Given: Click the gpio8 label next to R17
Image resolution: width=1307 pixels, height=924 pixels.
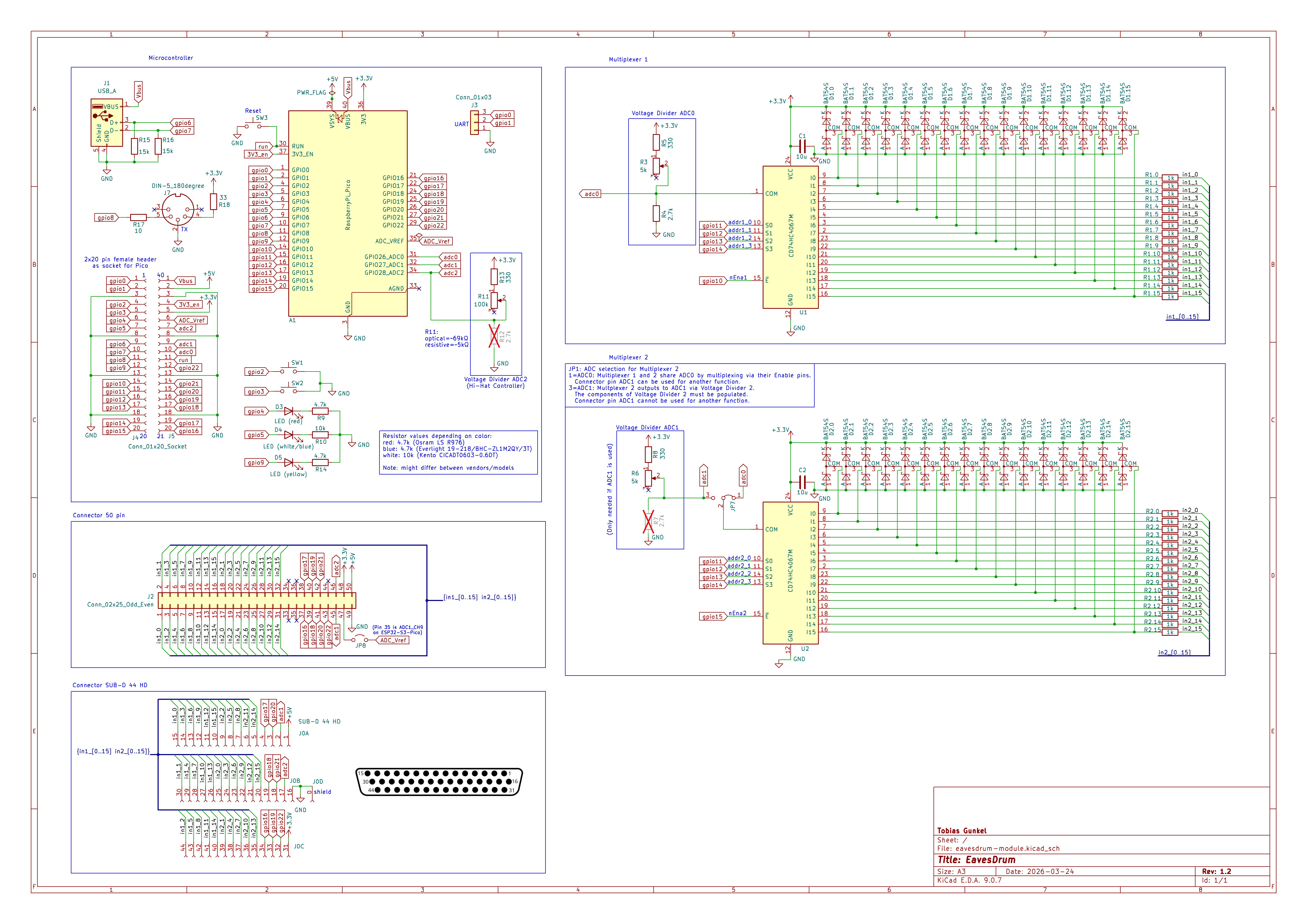Looking at the screenshot, I should [x=106, y=217].
